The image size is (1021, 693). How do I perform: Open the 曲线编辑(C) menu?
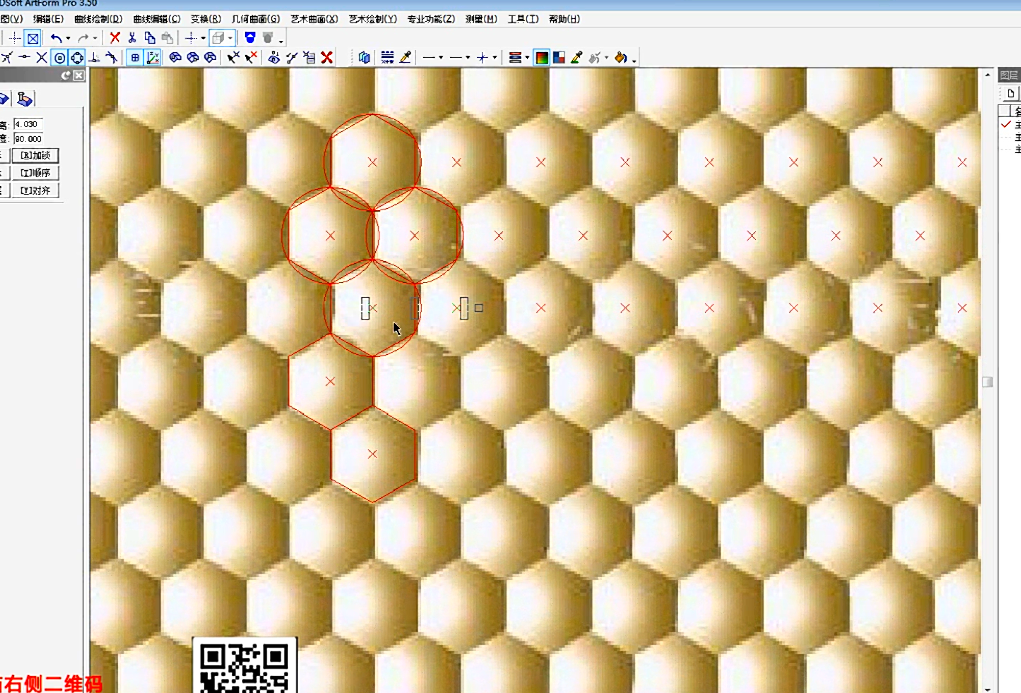(156, 19)
